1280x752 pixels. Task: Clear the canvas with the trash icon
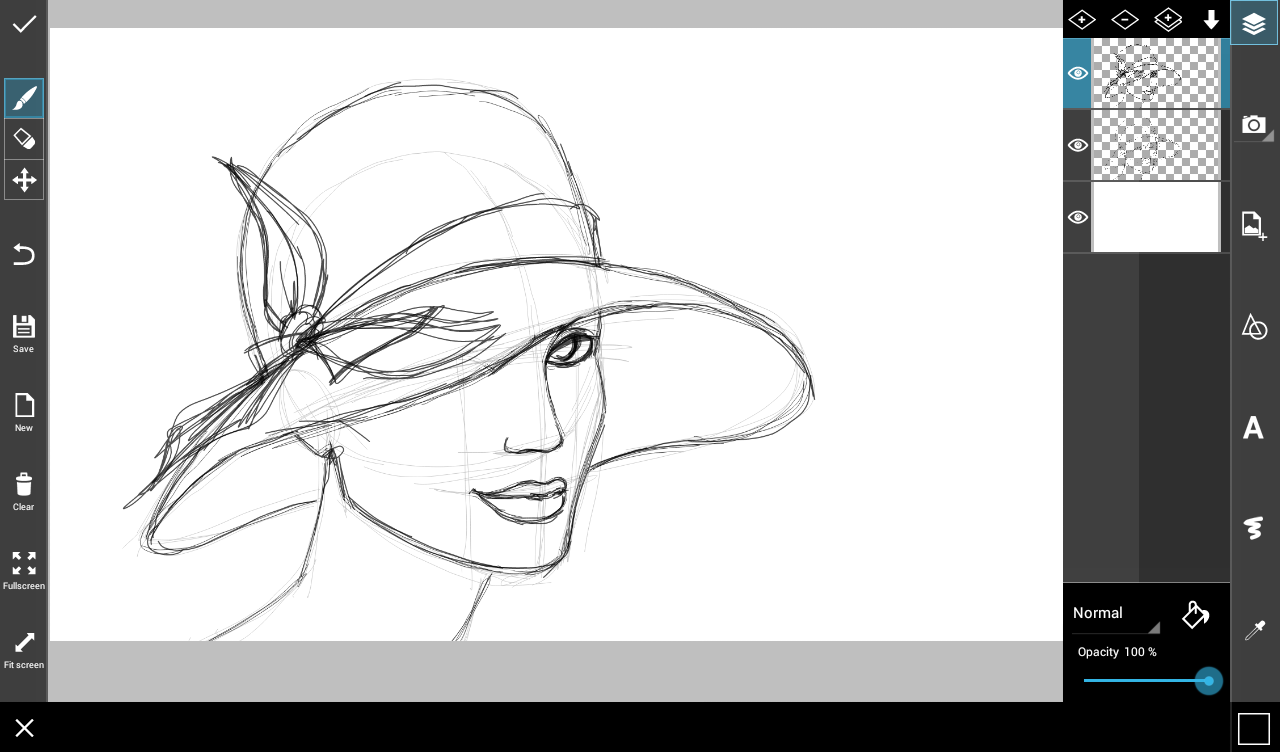point(24,492)
